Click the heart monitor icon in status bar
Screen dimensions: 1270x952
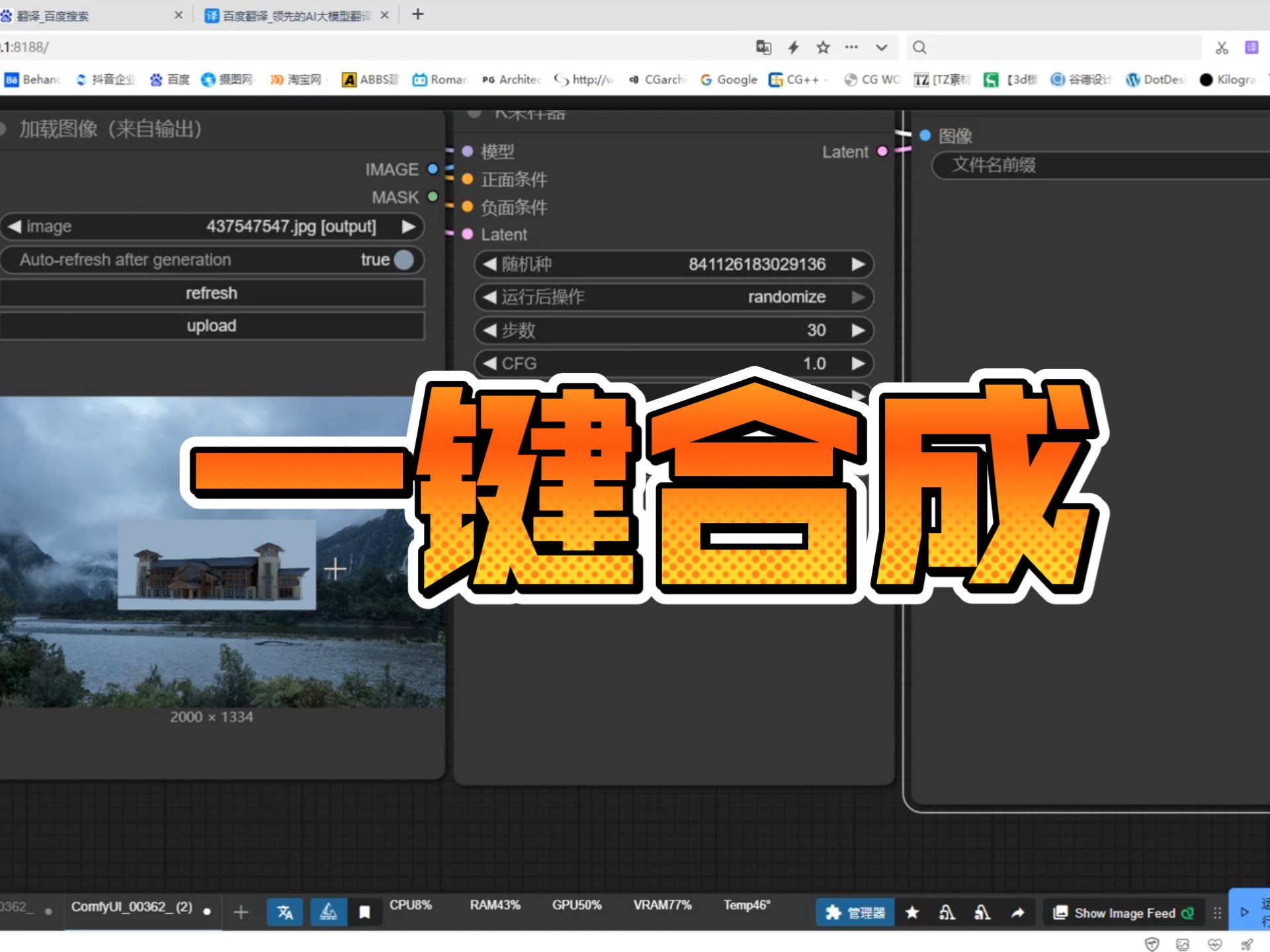click(x=1214, y=944)
